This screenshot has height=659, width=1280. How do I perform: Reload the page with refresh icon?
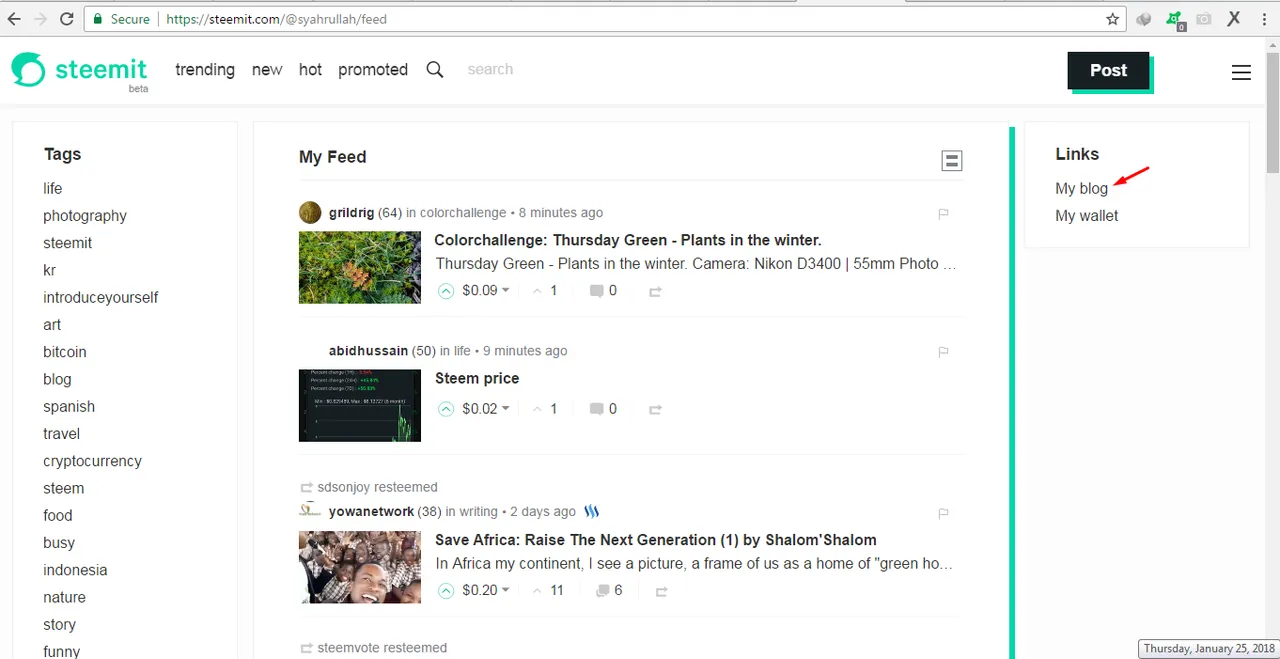click(67, 19)
